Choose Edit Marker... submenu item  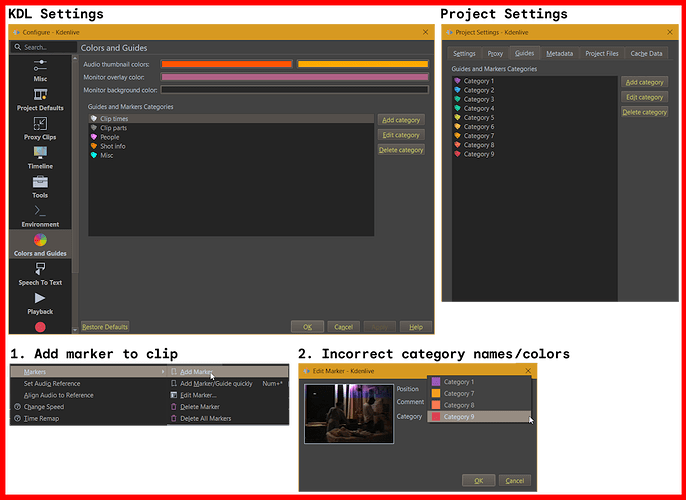pyautogui.click(x=228, y=395)
